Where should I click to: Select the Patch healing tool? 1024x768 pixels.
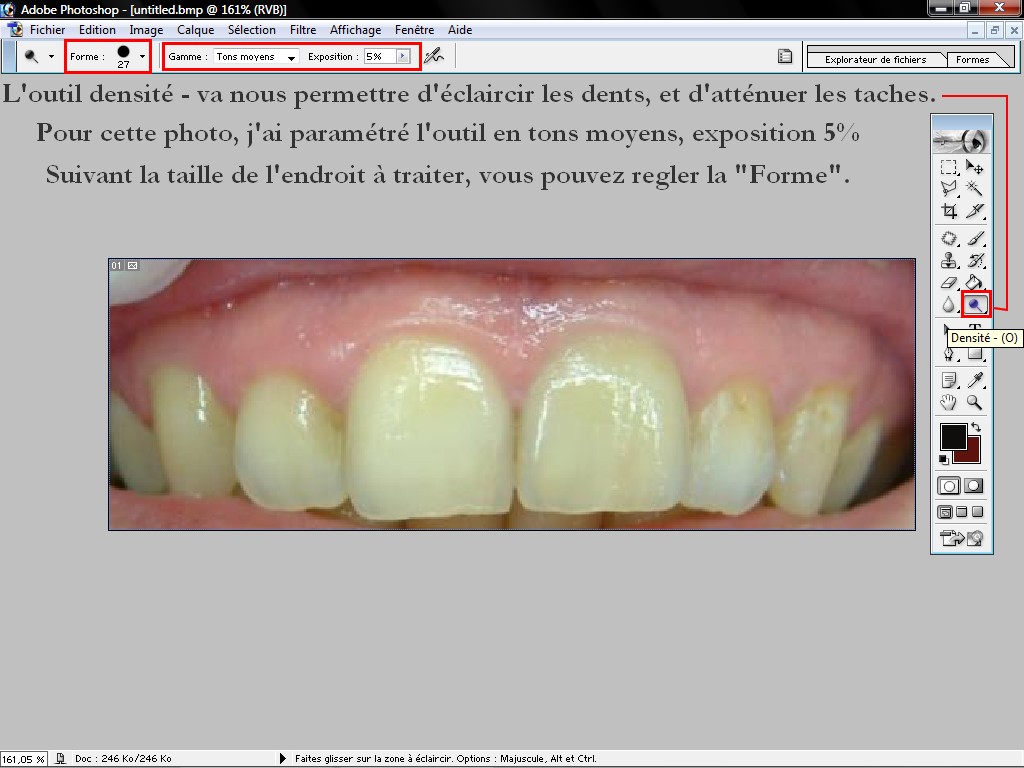[x=949, y=238]
